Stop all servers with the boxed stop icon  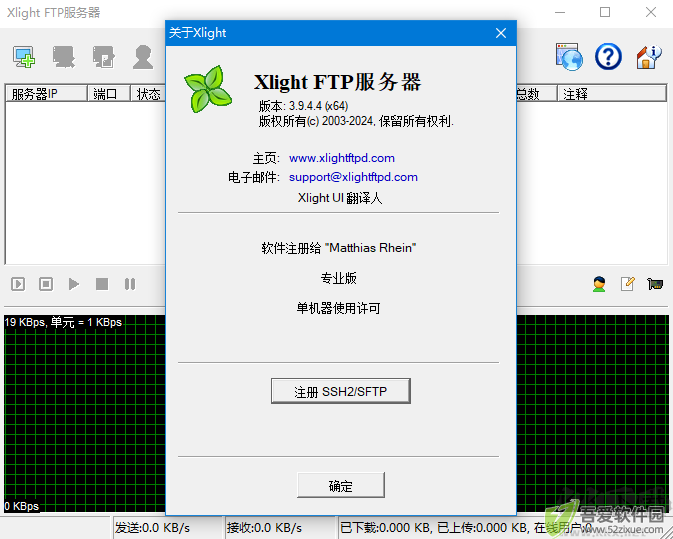[x=46, y=284]
